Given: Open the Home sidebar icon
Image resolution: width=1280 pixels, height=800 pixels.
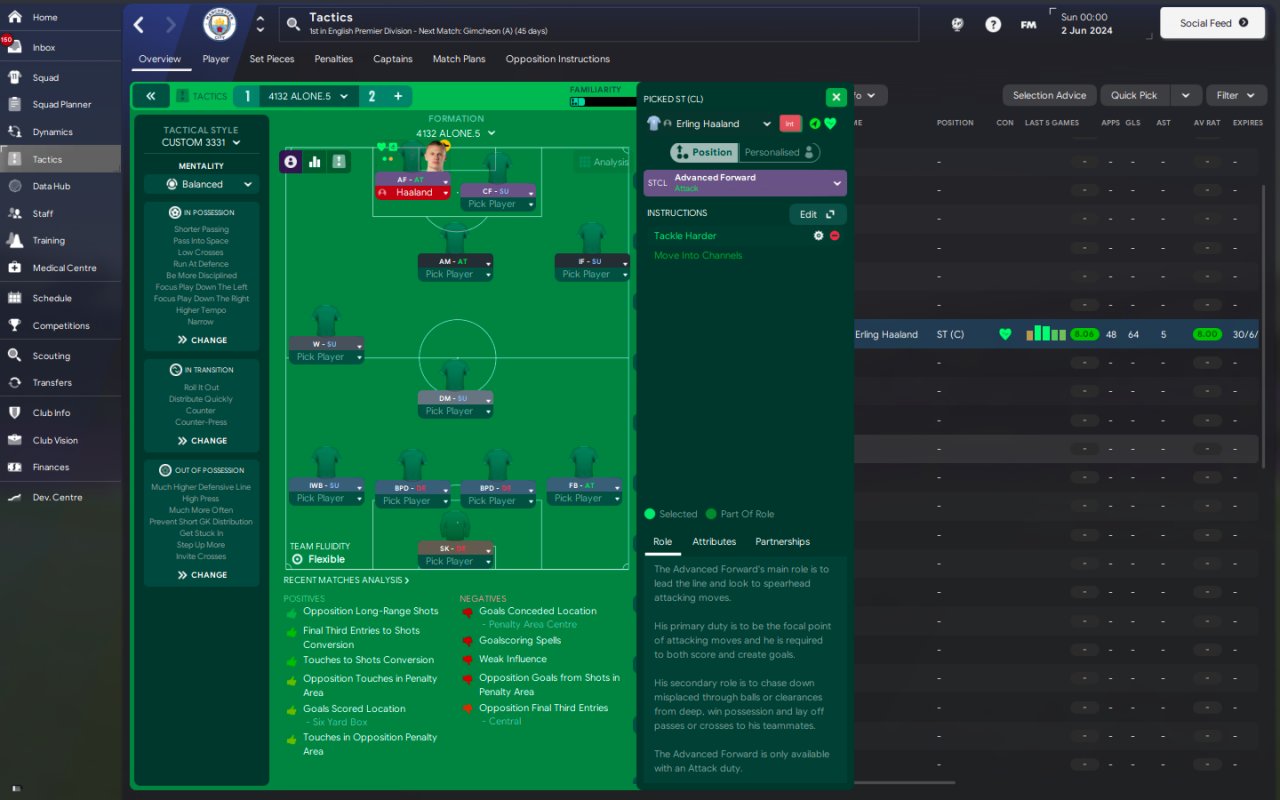Looking at the screenshot, I should click(14, 17).
